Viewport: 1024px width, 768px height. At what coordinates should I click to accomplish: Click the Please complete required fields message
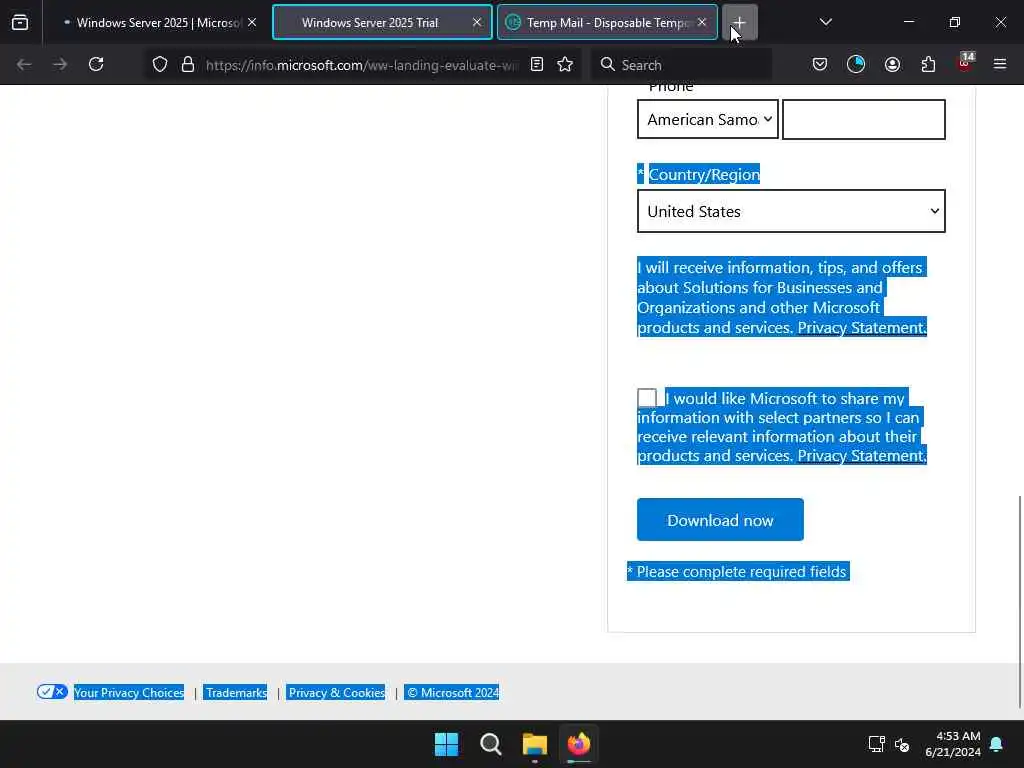pos(738,571)
